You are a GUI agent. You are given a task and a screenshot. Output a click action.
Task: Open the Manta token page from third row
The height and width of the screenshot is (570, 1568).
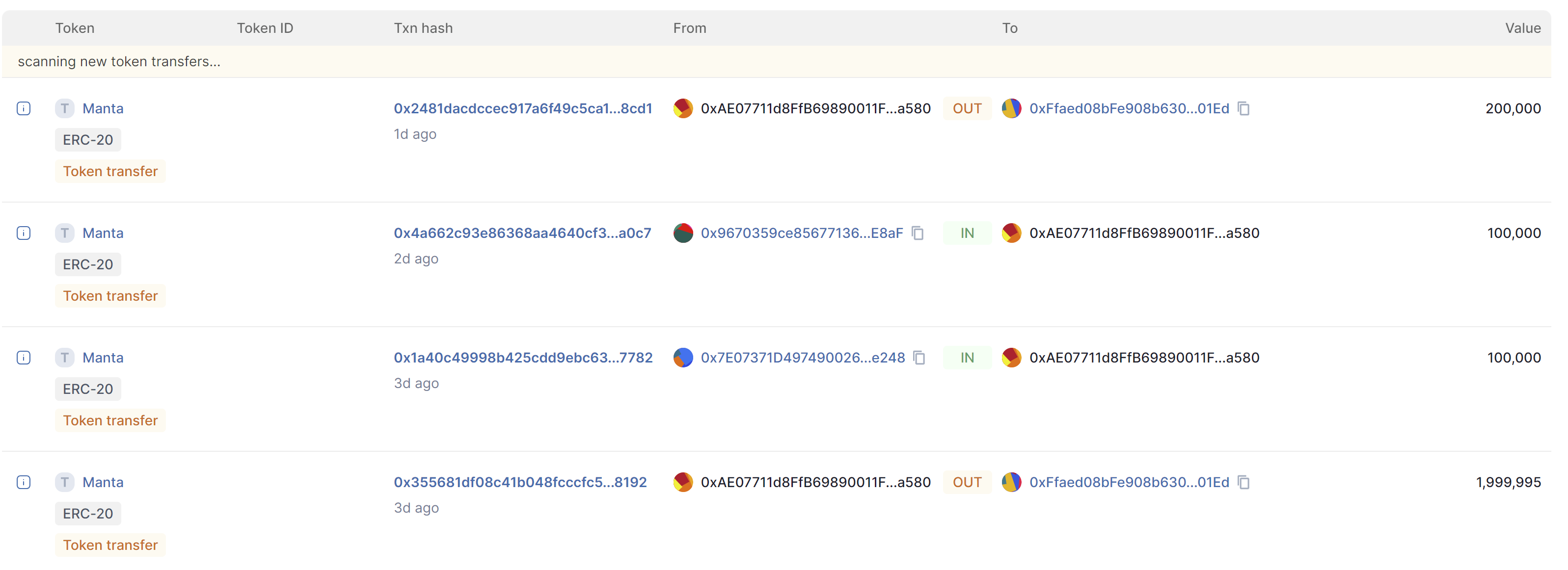point(103,358)
